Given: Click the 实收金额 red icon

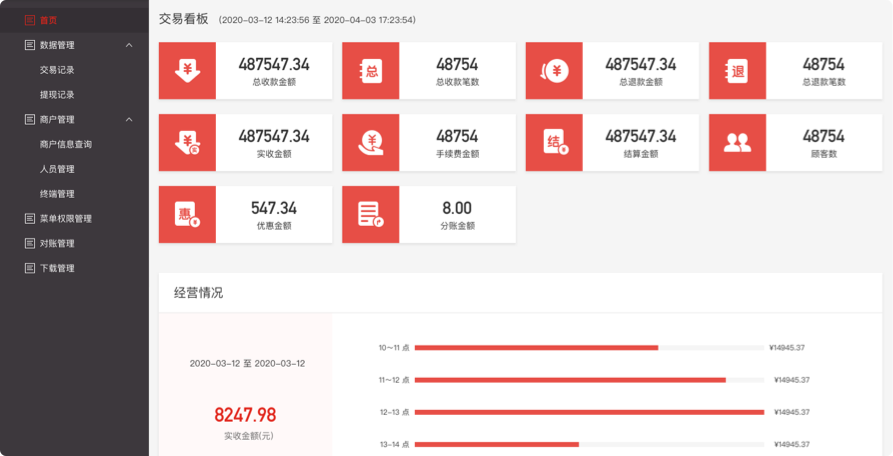Looking at the screenshot, I should [x=187, y=143].
